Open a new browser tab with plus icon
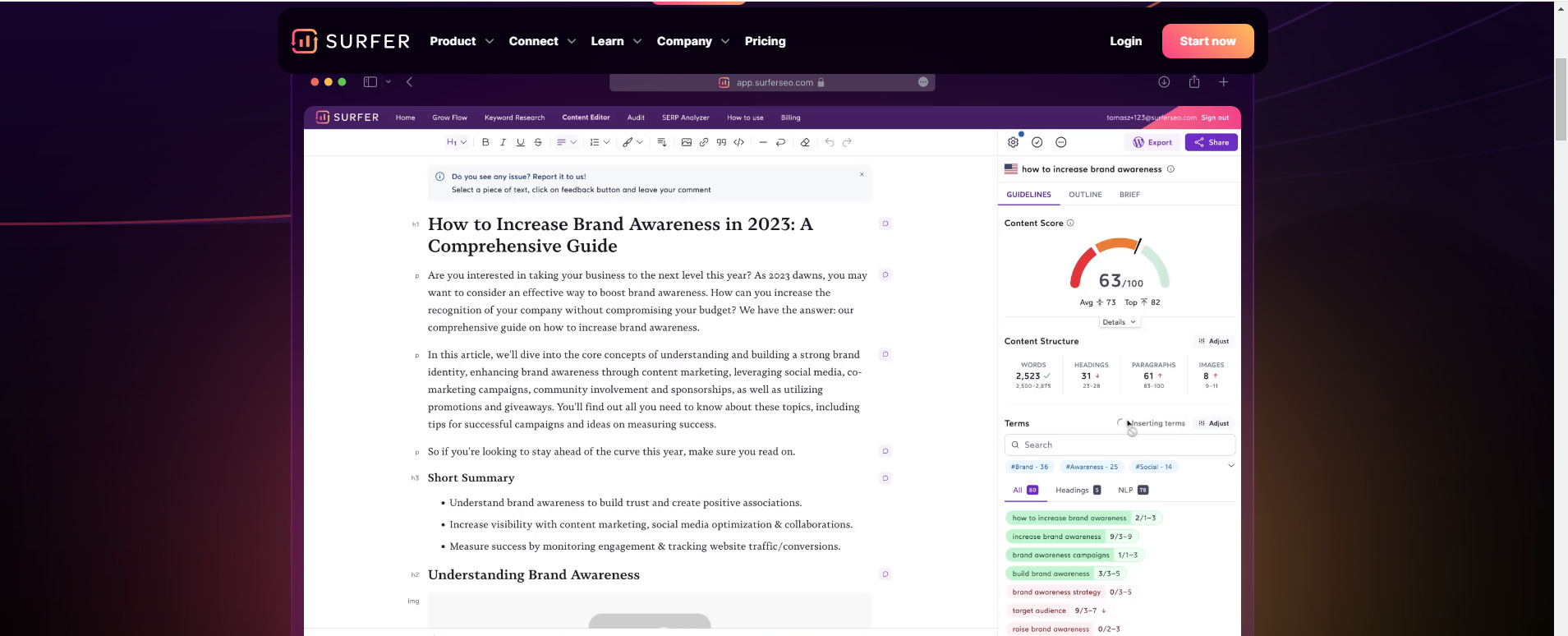The height and width of the screenshot is (636, 1568). [1224, 82]
